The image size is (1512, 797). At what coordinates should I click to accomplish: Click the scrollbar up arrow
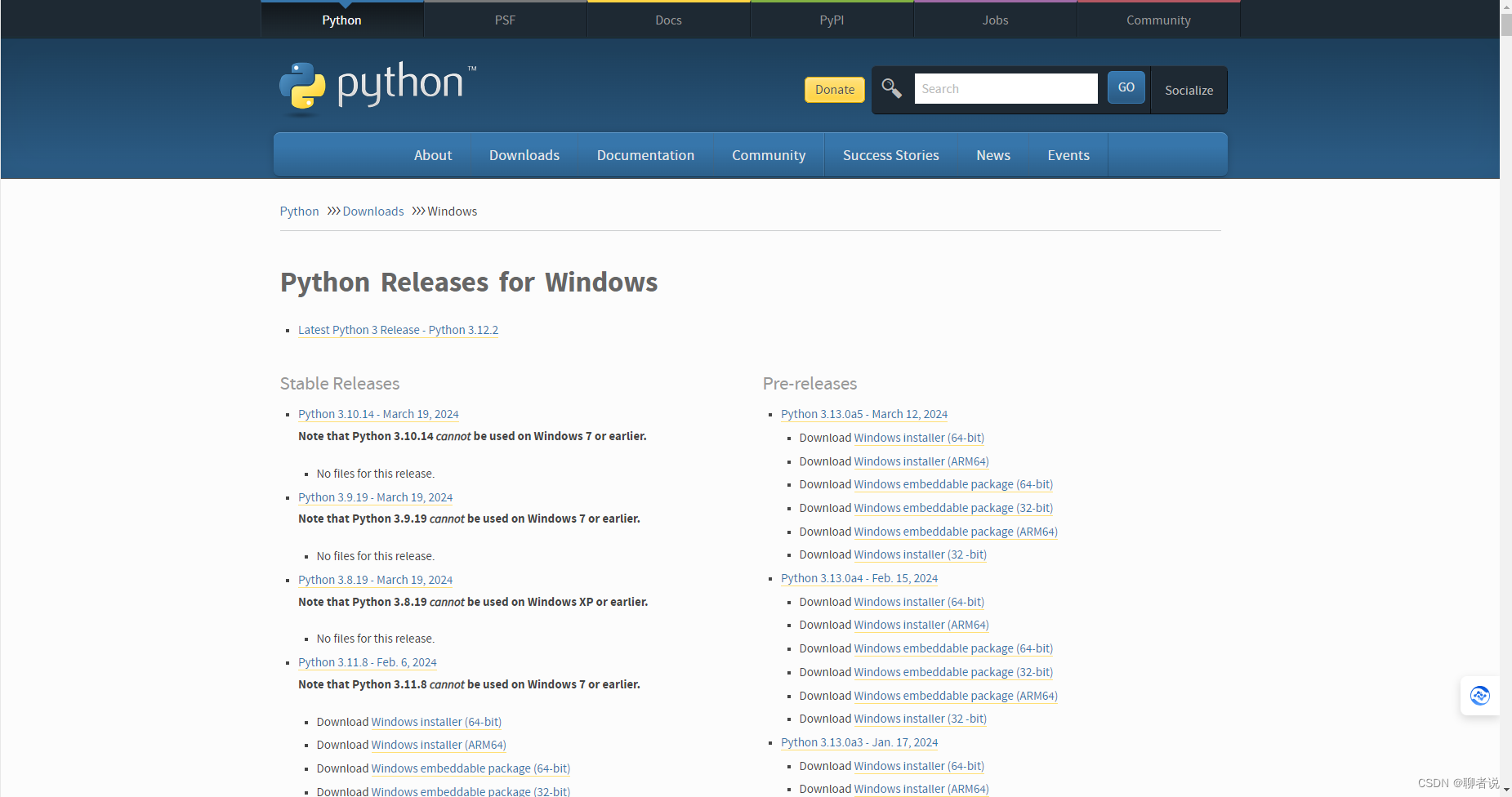1505,6
